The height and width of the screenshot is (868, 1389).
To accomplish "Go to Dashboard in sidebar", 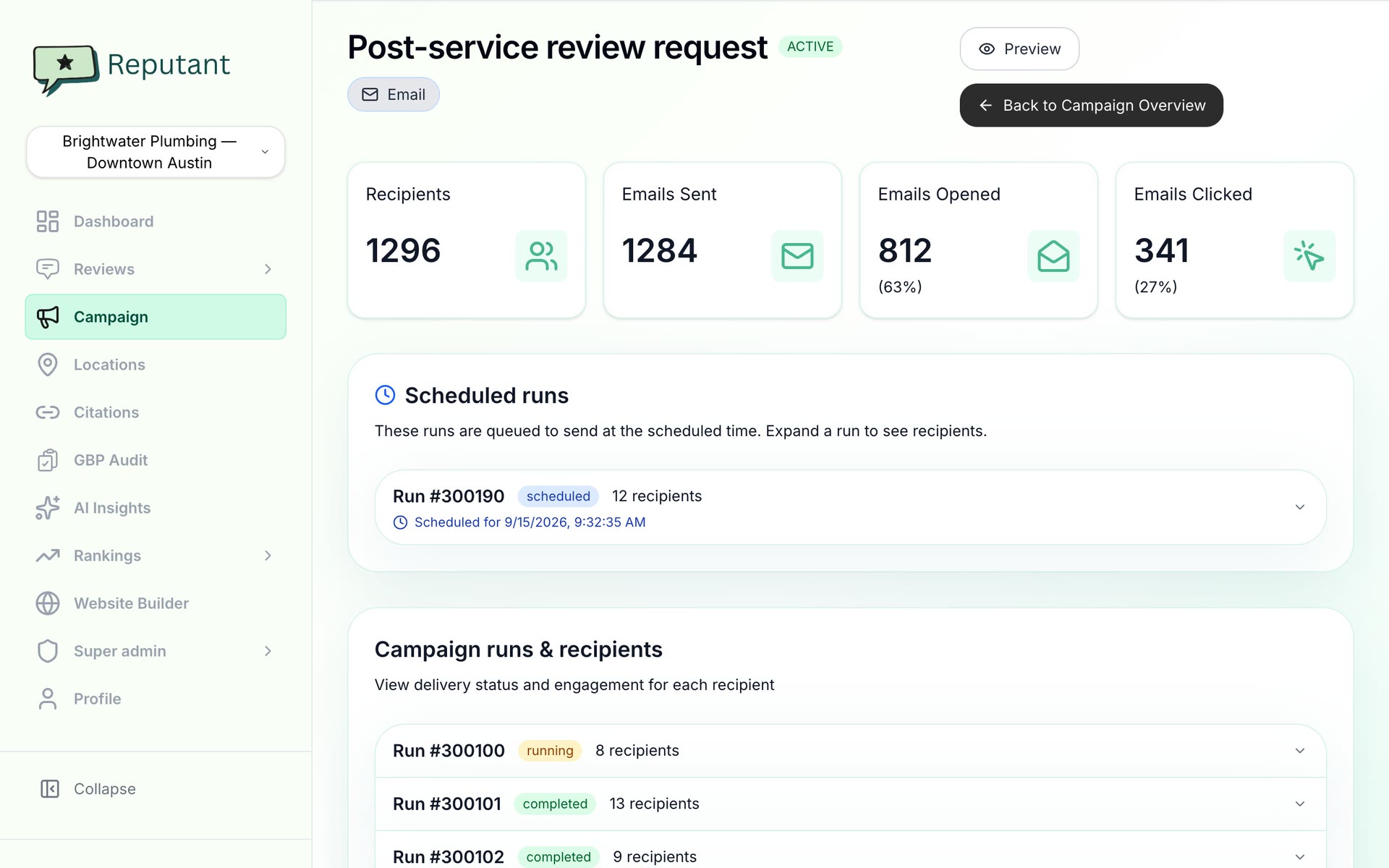I will pyautogui.click(x=156, y=221).
